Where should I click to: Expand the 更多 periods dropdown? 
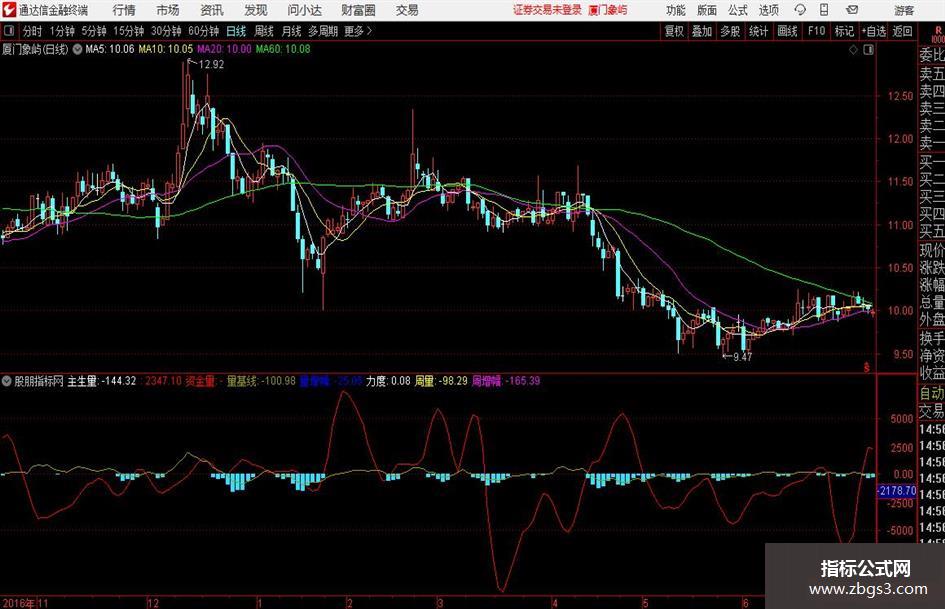(x=358, y=31)
